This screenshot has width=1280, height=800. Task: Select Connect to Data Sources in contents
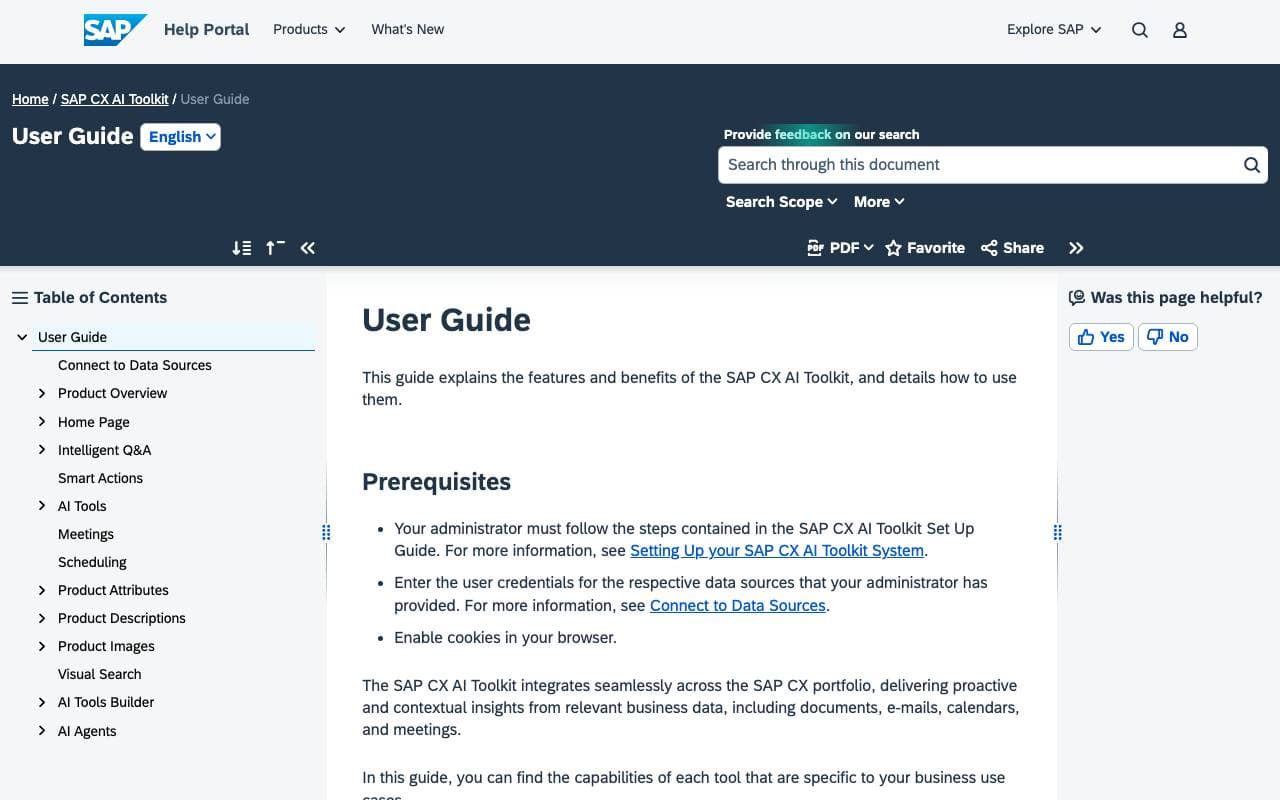point(135,365)
